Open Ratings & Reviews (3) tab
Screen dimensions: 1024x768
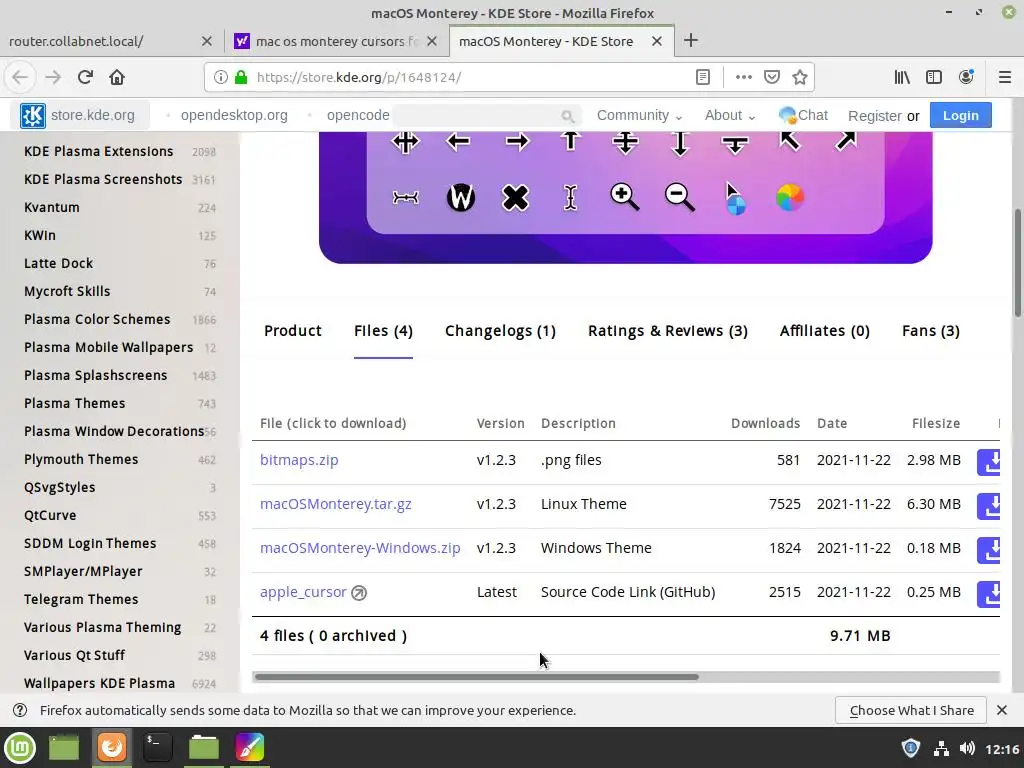(667, 330)
